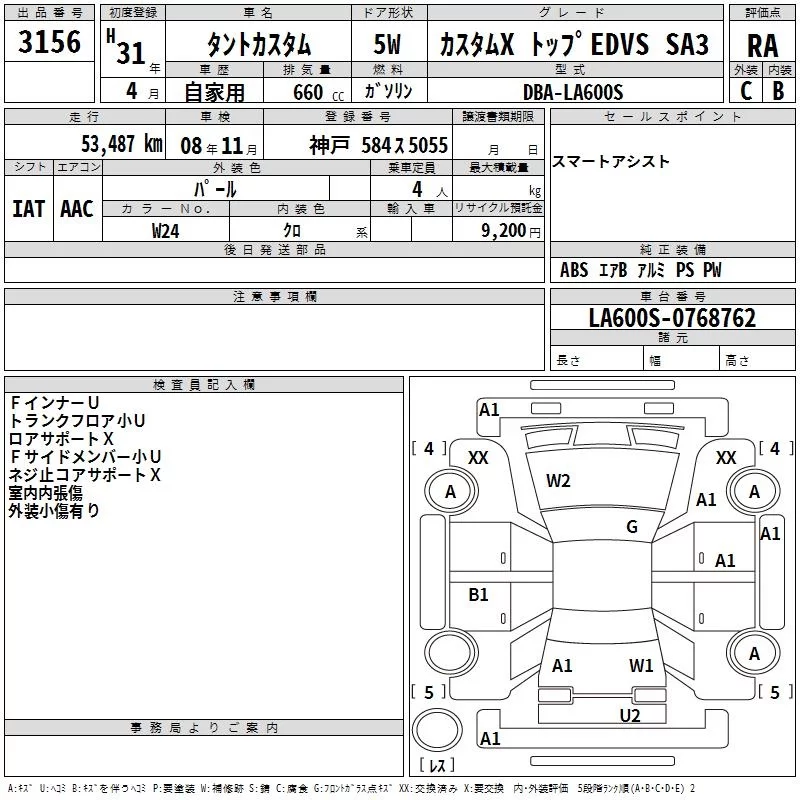Click the 譲渡書類期限 header
Screen dimensions: 800x800
(498, 117)
